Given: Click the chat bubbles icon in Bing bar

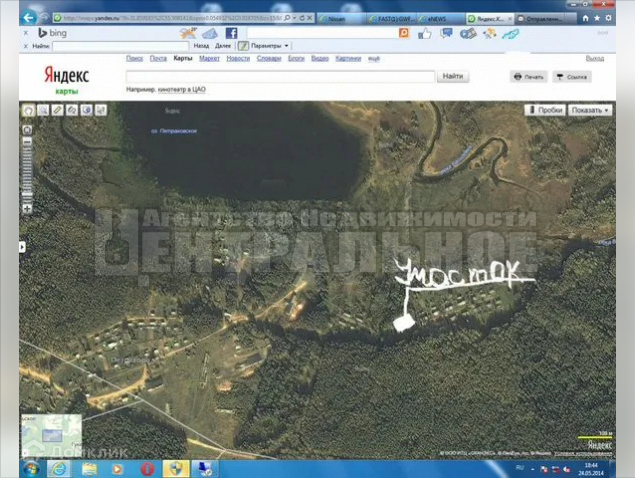Looking at the screenshot, I should [446, 33].
